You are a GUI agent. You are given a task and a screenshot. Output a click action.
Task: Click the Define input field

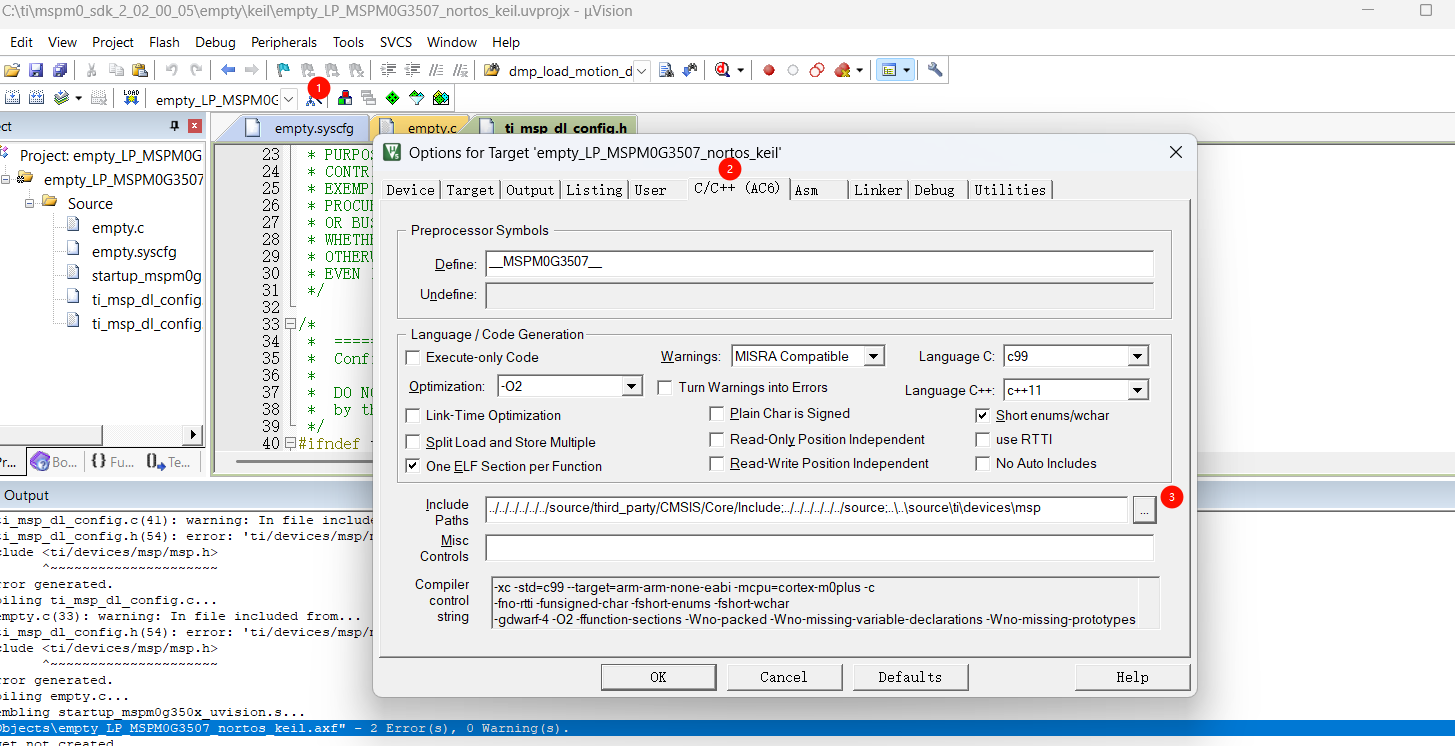818,264
